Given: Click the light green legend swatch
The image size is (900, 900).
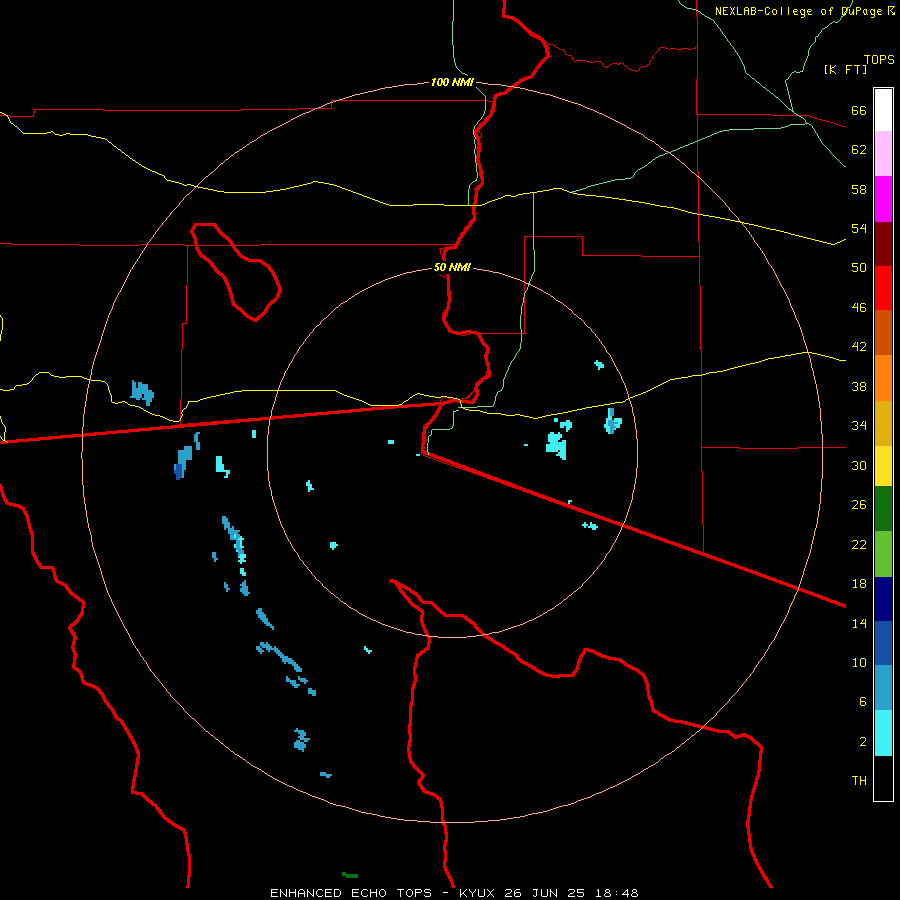Looking at the screenshot, I should (x=883, y=554).
